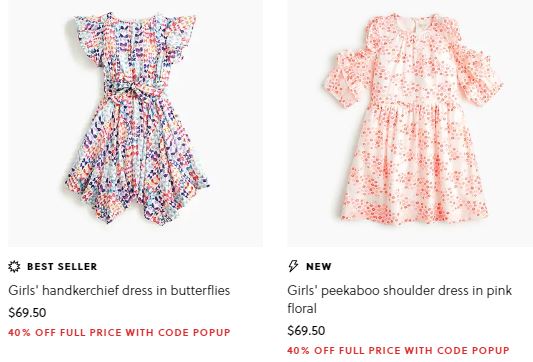Click the $69.50 price under handkerchief dress
This screenshot has width=533, height=362.
point(27,313)
